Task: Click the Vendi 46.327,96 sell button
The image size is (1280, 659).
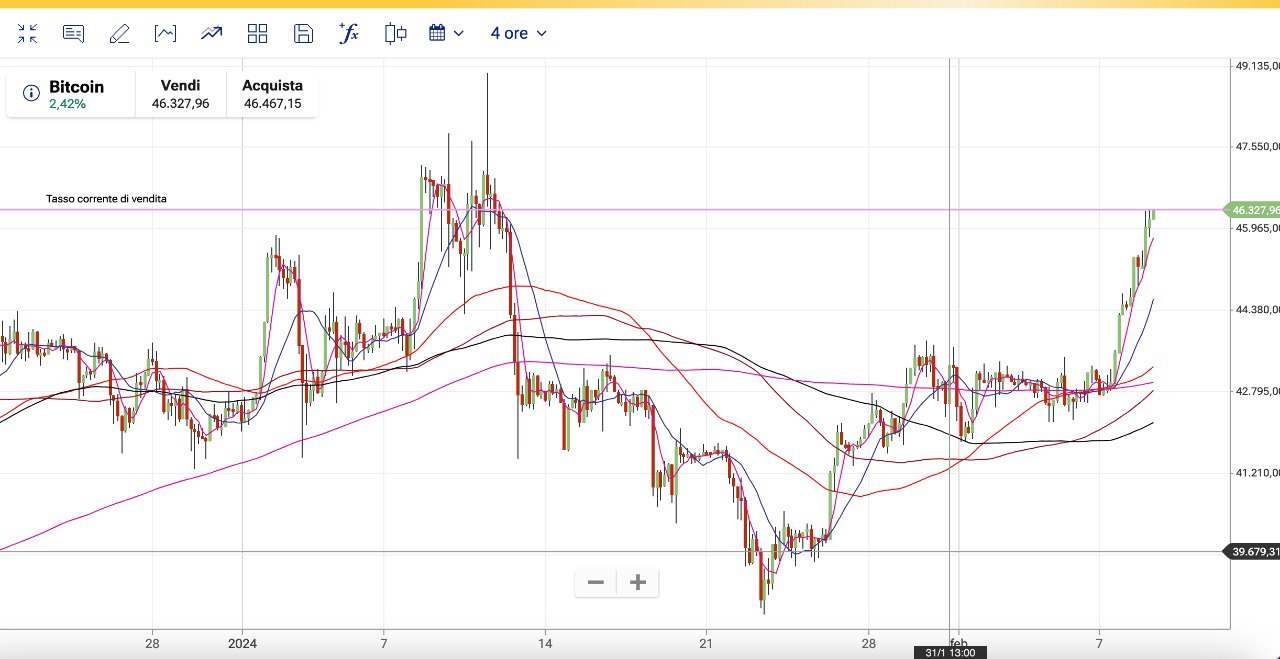Action: tap(180, 94)
